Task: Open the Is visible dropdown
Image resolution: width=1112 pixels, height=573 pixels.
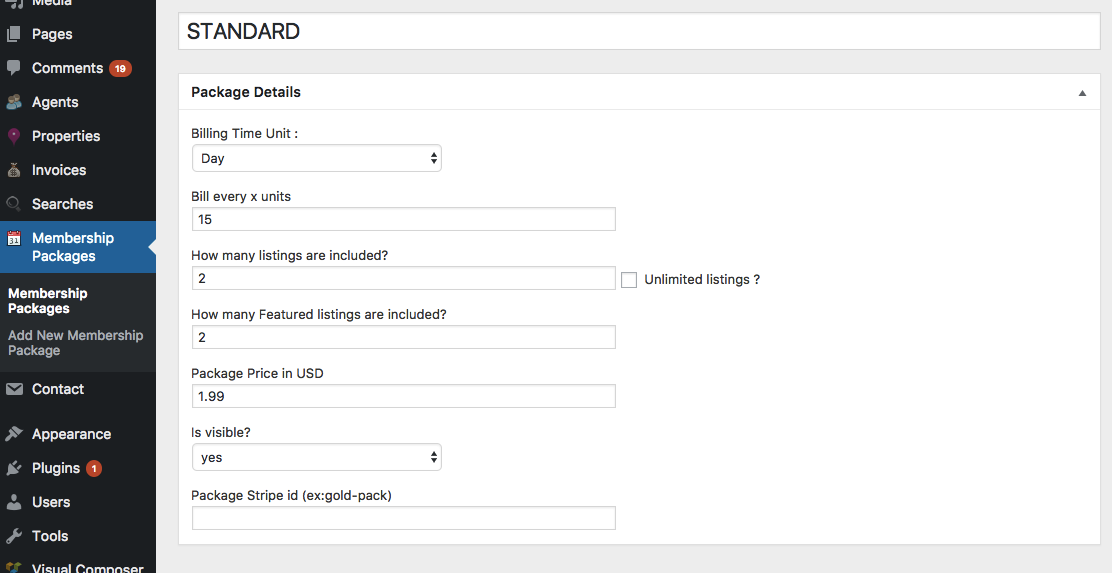Action: (x=316, y=457)
